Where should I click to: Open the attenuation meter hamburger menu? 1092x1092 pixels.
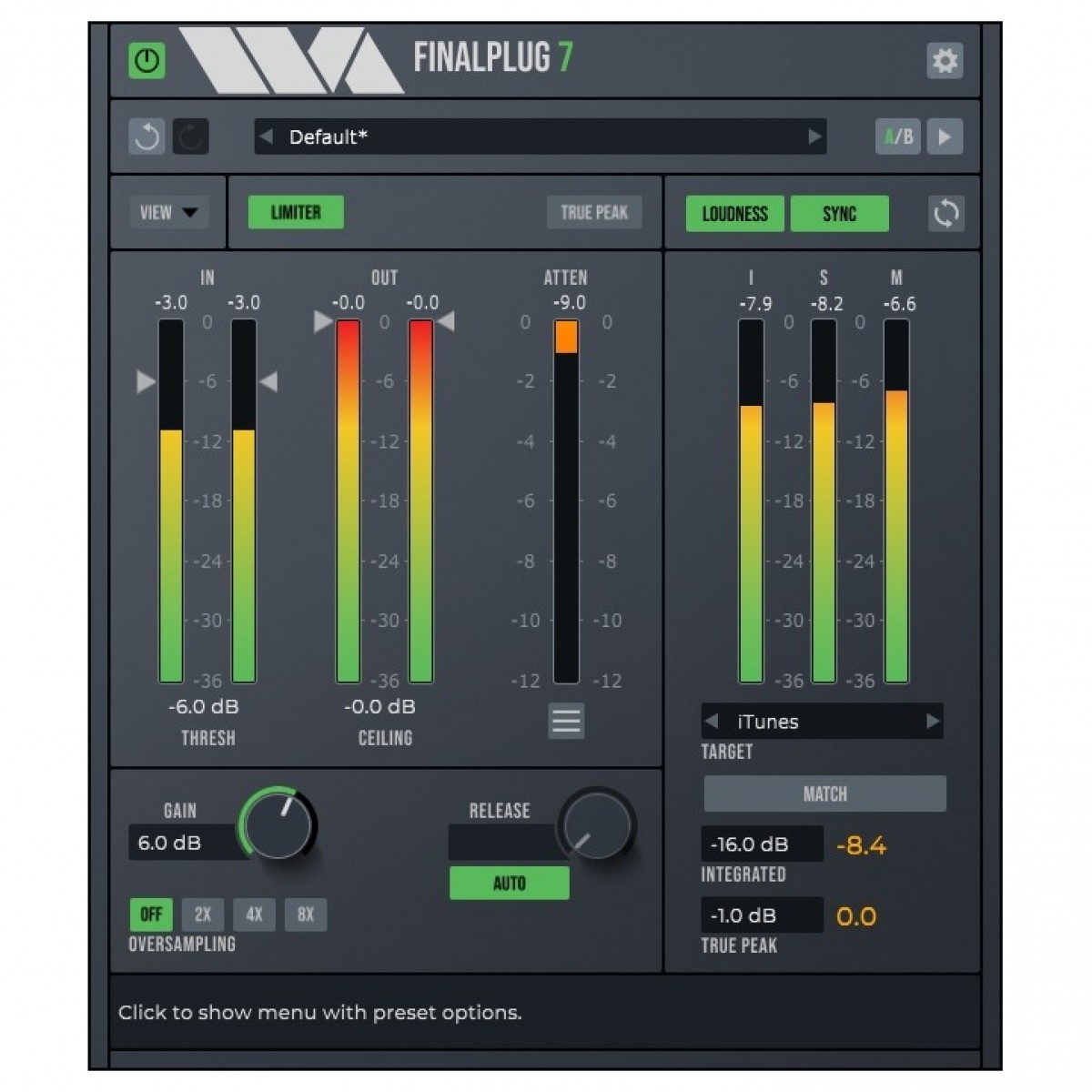click(x=566, y=722)
